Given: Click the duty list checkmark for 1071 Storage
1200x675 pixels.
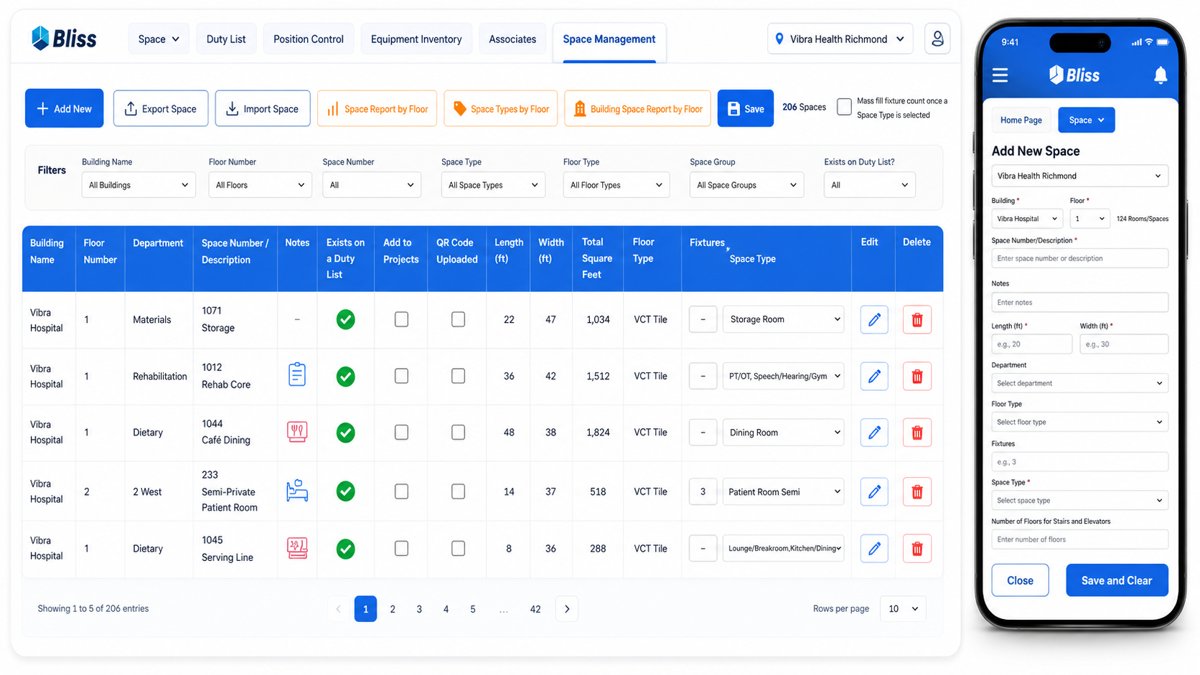Looking at the screenshot, I should point(345,320).
